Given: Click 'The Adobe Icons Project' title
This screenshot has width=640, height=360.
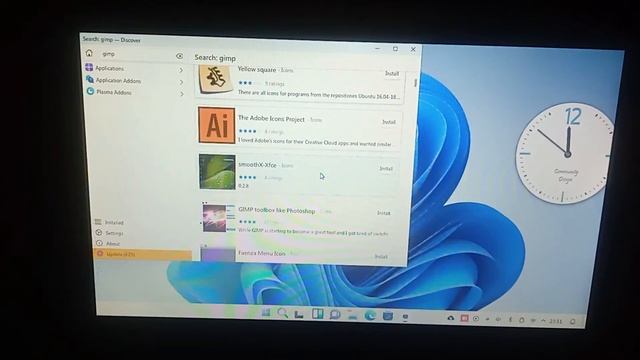Looking at the screenshot, I should pyautogui.click(x=271, y=118).
